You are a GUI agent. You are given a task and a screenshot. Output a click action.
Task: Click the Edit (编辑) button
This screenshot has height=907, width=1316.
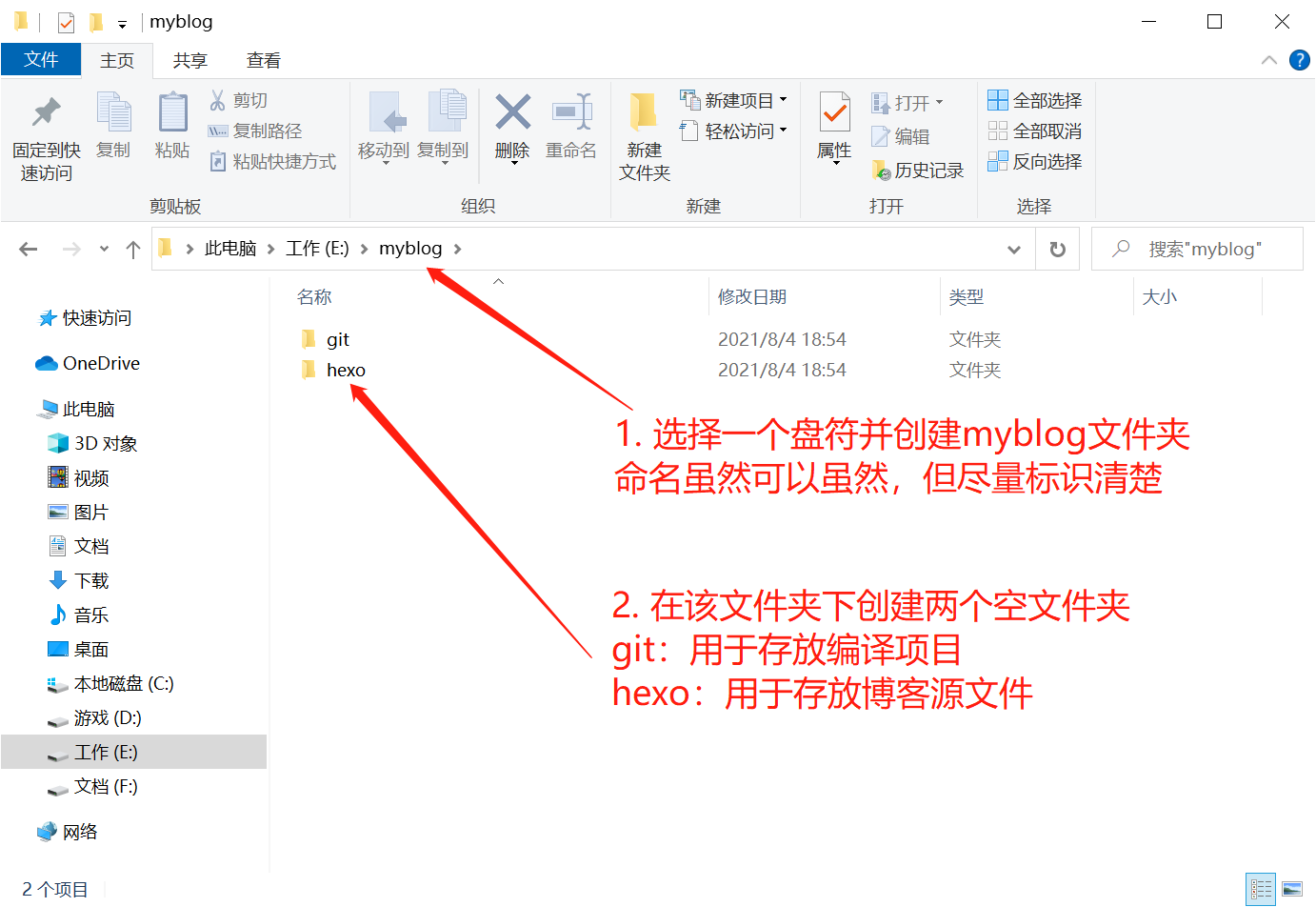(x=901, y=136)
